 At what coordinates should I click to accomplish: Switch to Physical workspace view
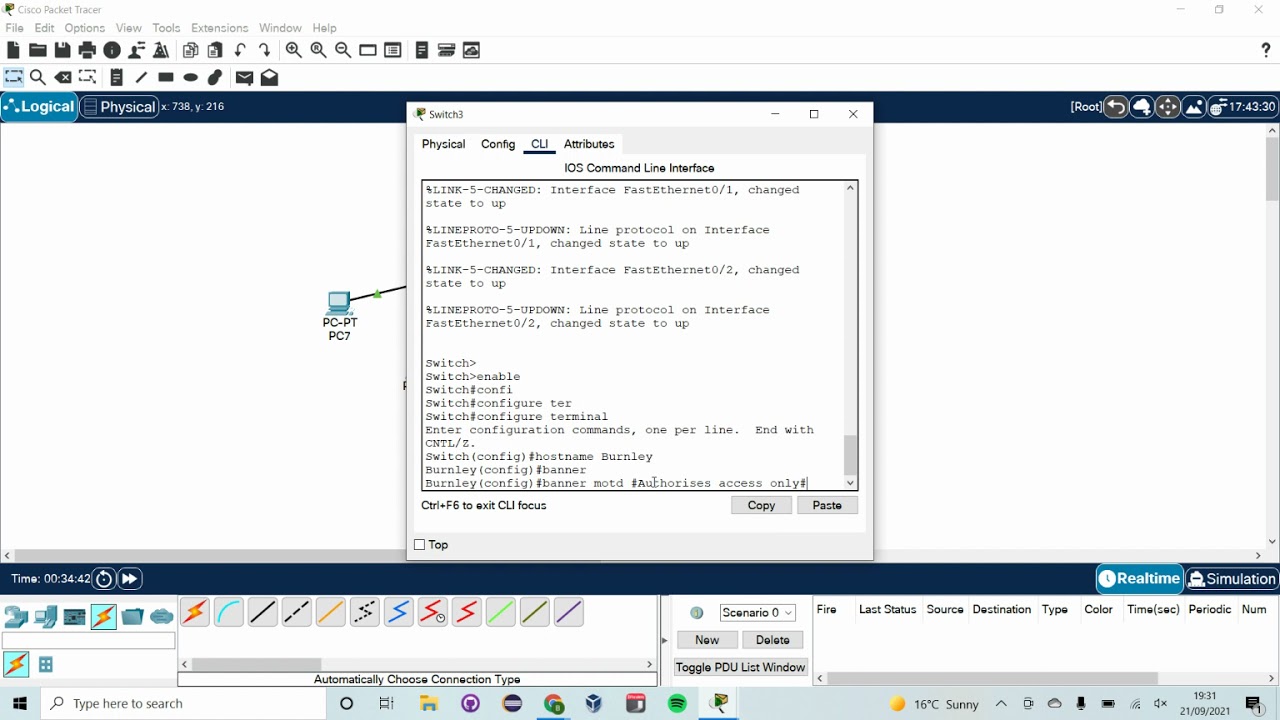click(x=119, y=107)
